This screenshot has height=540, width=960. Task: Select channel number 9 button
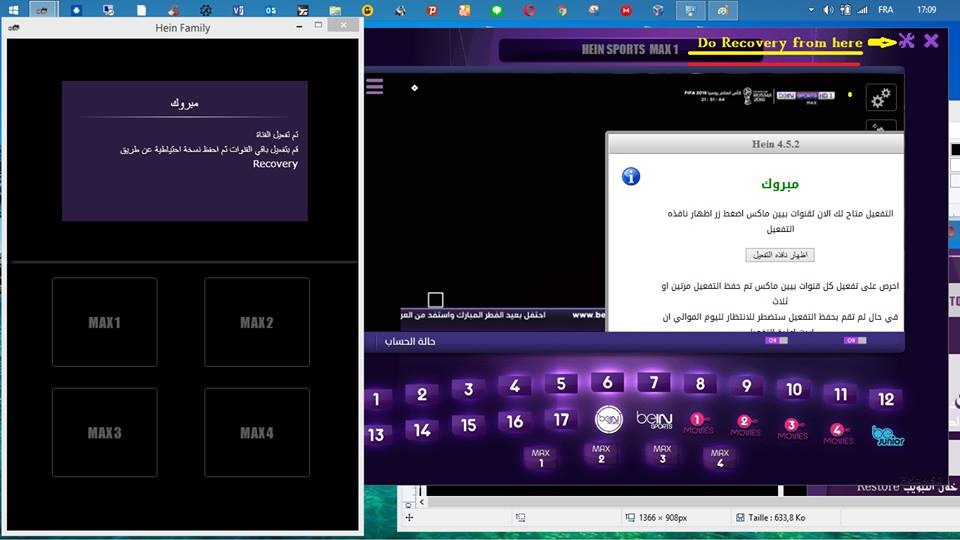(x=746, y=386)
